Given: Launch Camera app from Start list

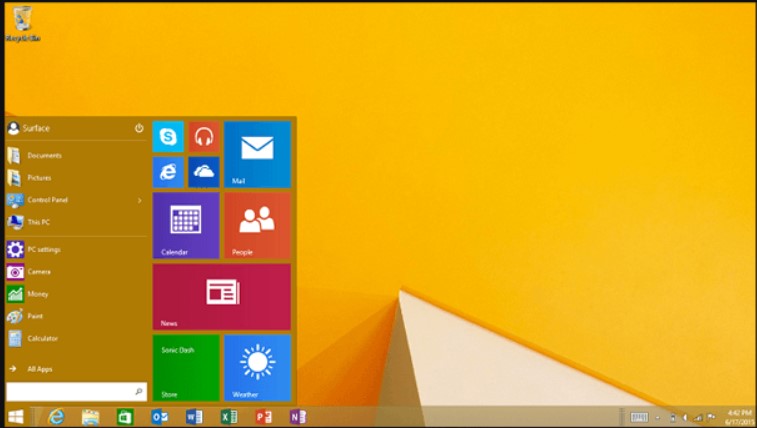Looking at the screenshot, I should point(76,272).
